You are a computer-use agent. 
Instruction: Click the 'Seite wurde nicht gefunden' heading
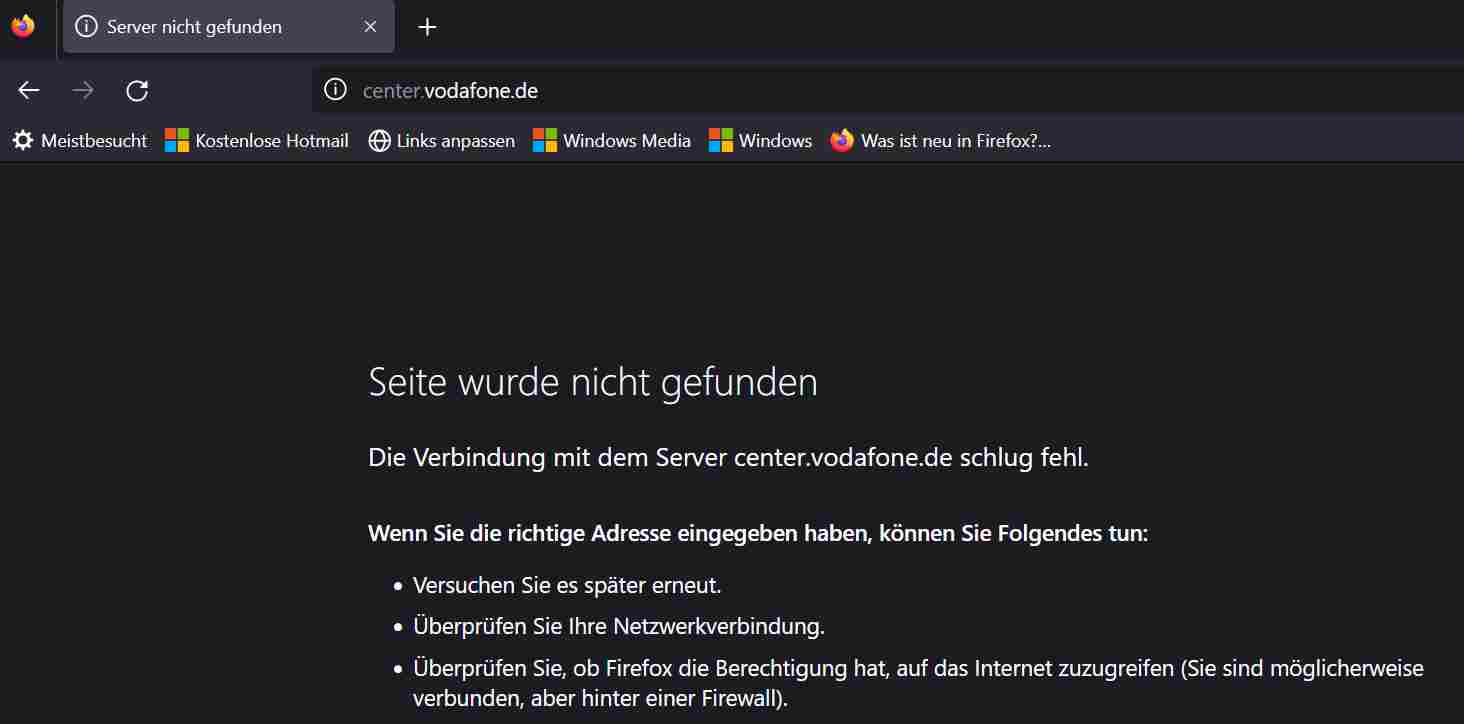pyautogui.click(x=593, y=383)
